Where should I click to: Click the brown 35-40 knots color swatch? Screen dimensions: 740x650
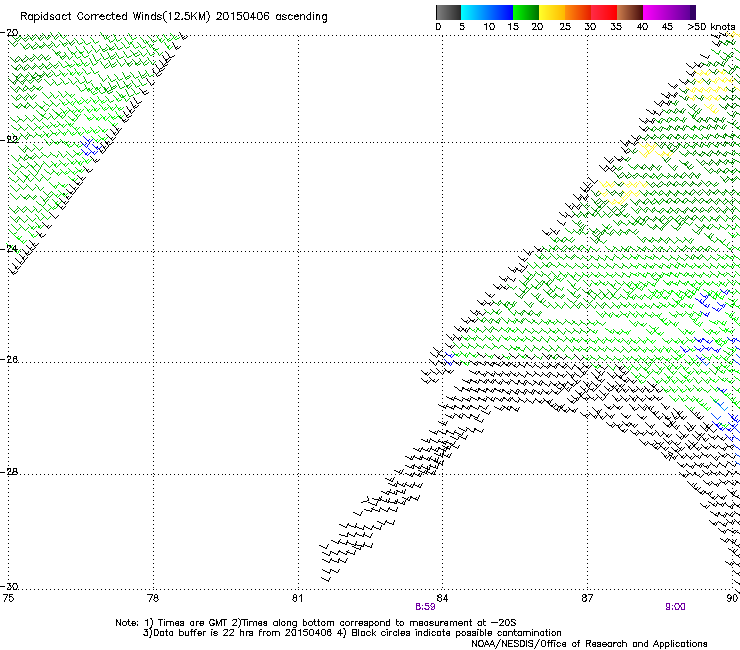(630, 12)
